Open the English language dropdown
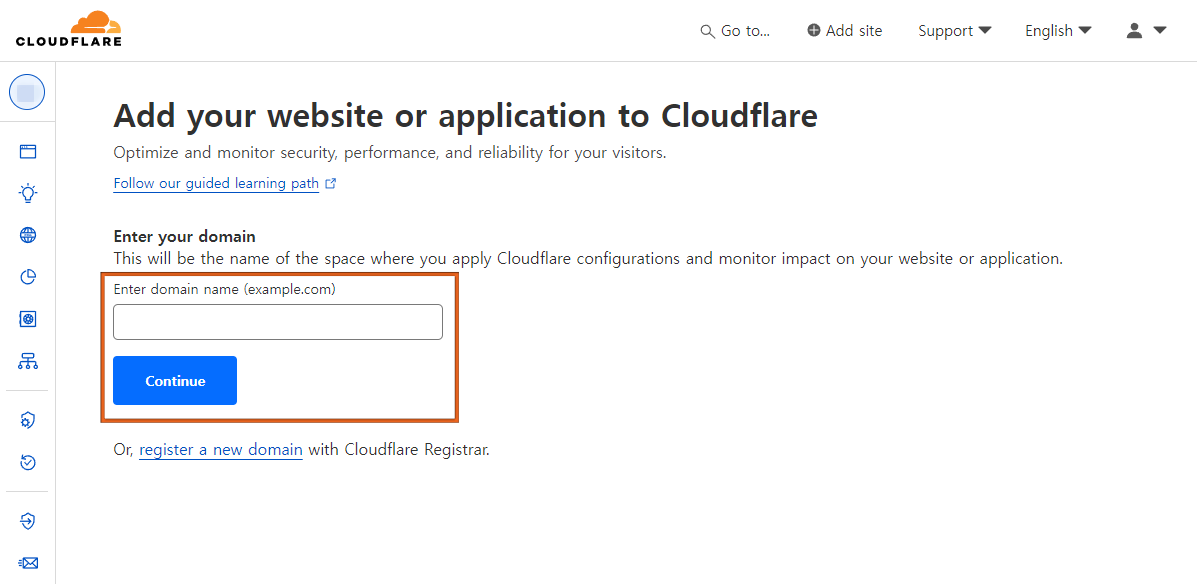The width and height of the screenshot is (1197, 584). coord(1058,31)
